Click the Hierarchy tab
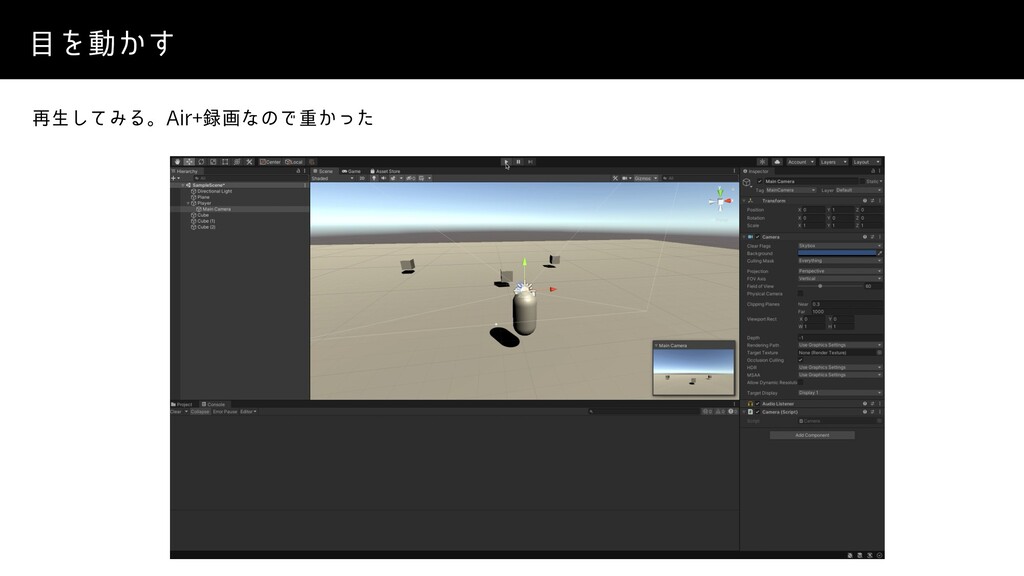 click(185, 171)
